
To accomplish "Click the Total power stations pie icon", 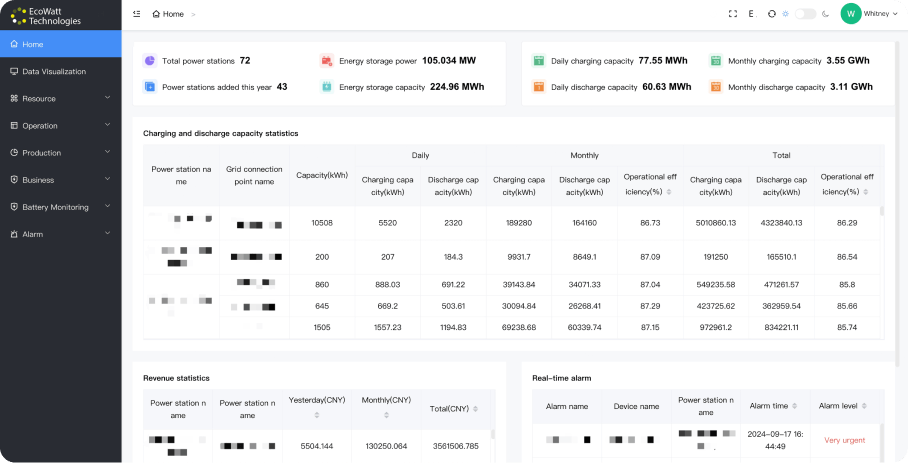I will 149,61.
